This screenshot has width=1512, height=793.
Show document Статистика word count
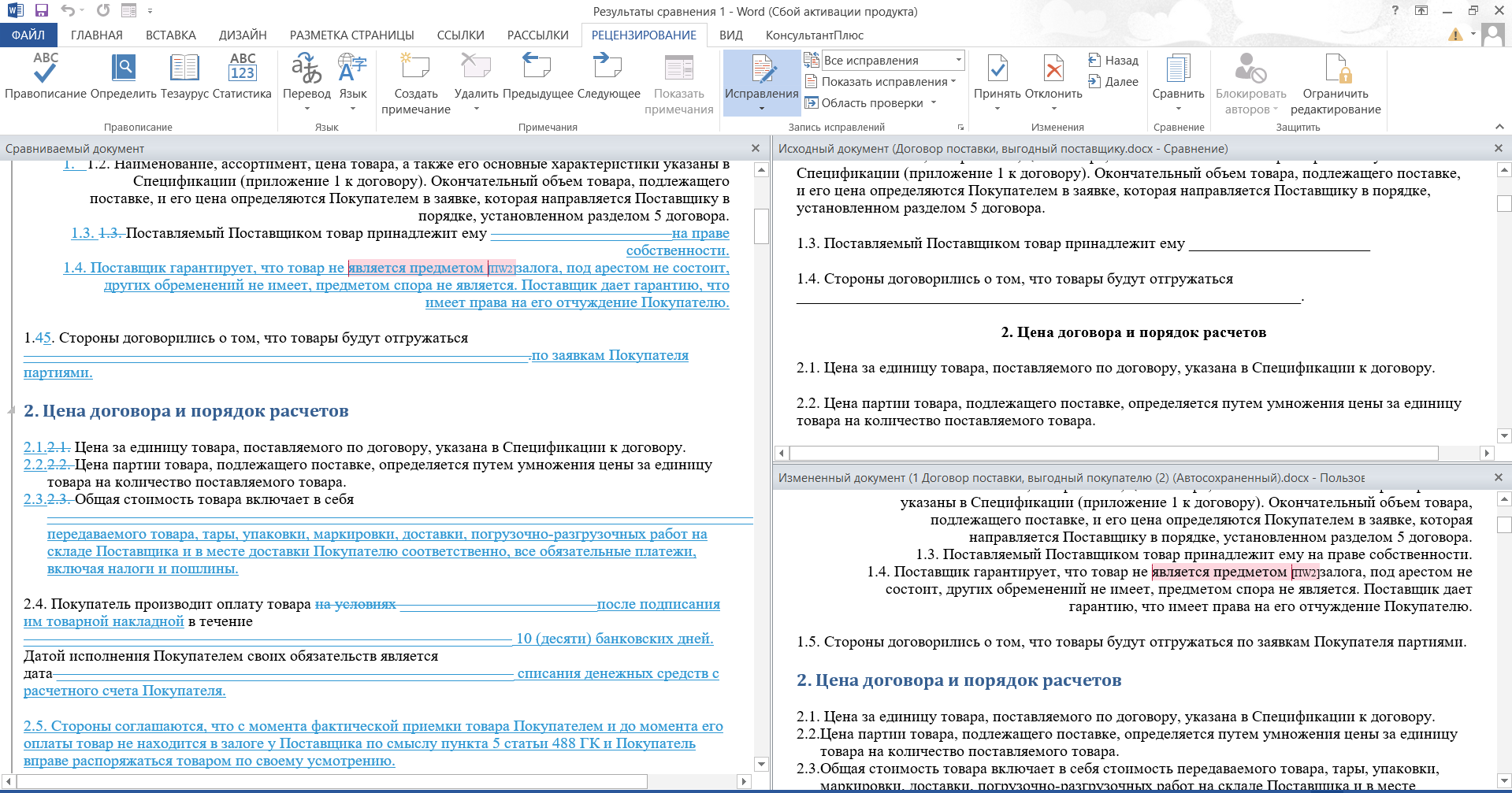pyautogui.click(x=242, y=77)
